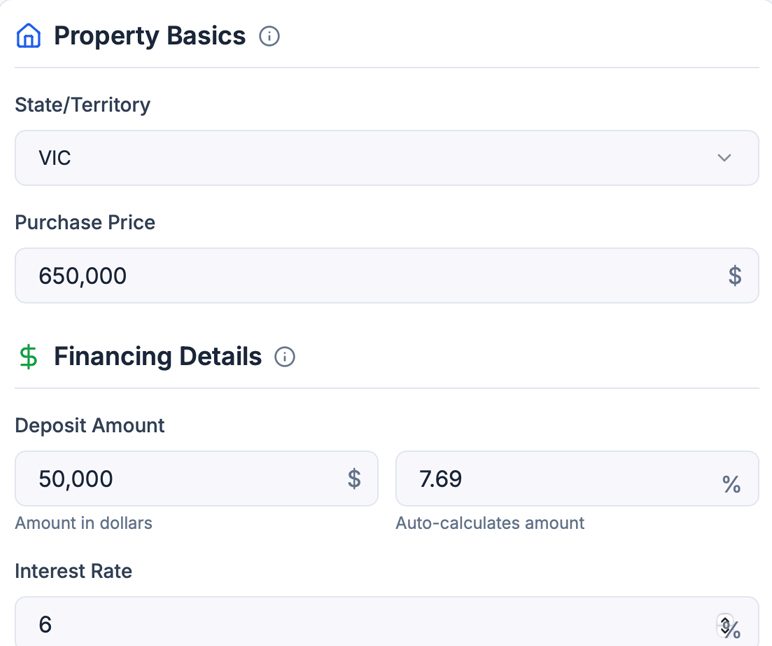The width and height of the screenshot is (772, 646).
Task: Show the Financing Details info icon
Action: pyautogui.click(x=285, y=357)
